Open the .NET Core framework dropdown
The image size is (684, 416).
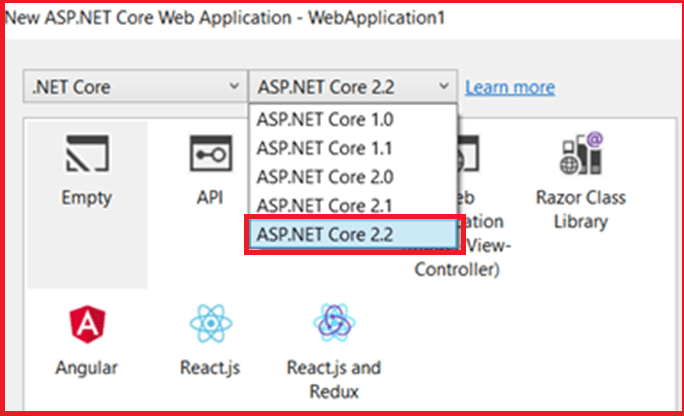click(x=133, y=87)
